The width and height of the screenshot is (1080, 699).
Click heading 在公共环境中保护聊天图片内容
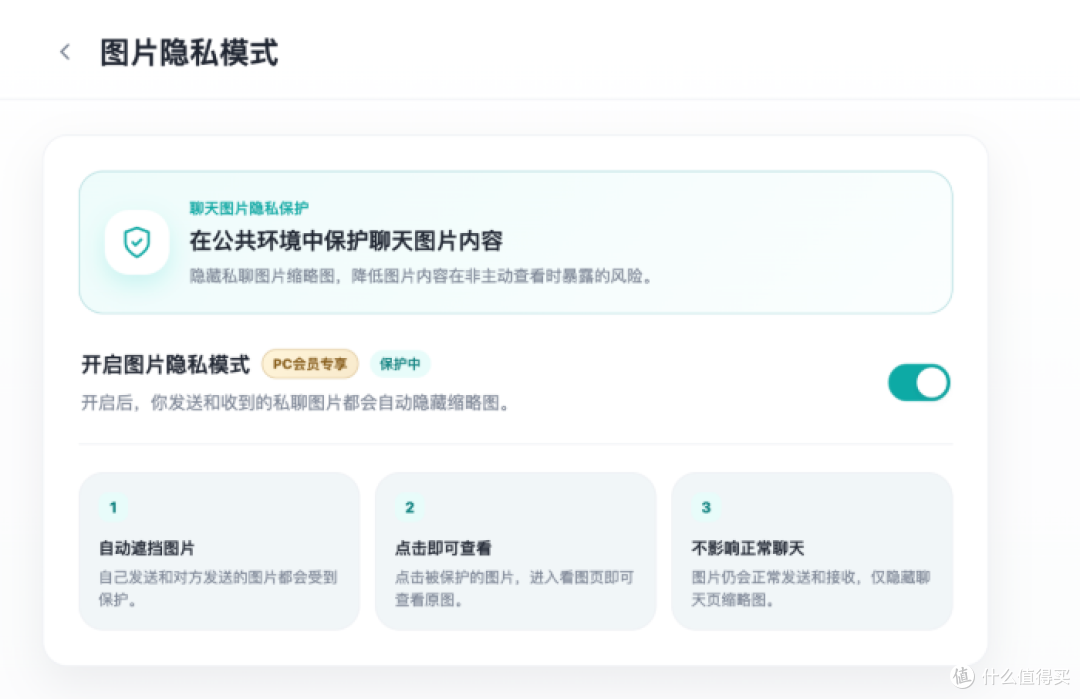pos(346,241)
